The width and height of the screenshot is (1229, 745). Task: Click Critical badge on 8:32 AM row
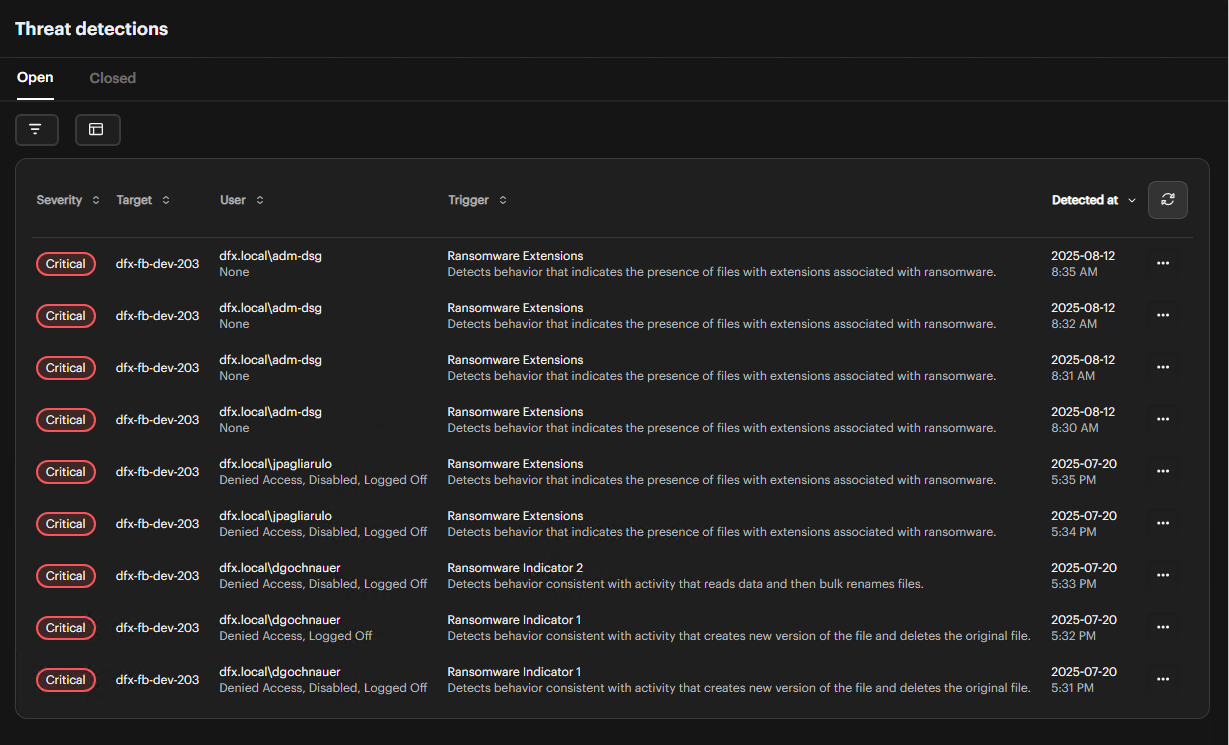(66, 316)
